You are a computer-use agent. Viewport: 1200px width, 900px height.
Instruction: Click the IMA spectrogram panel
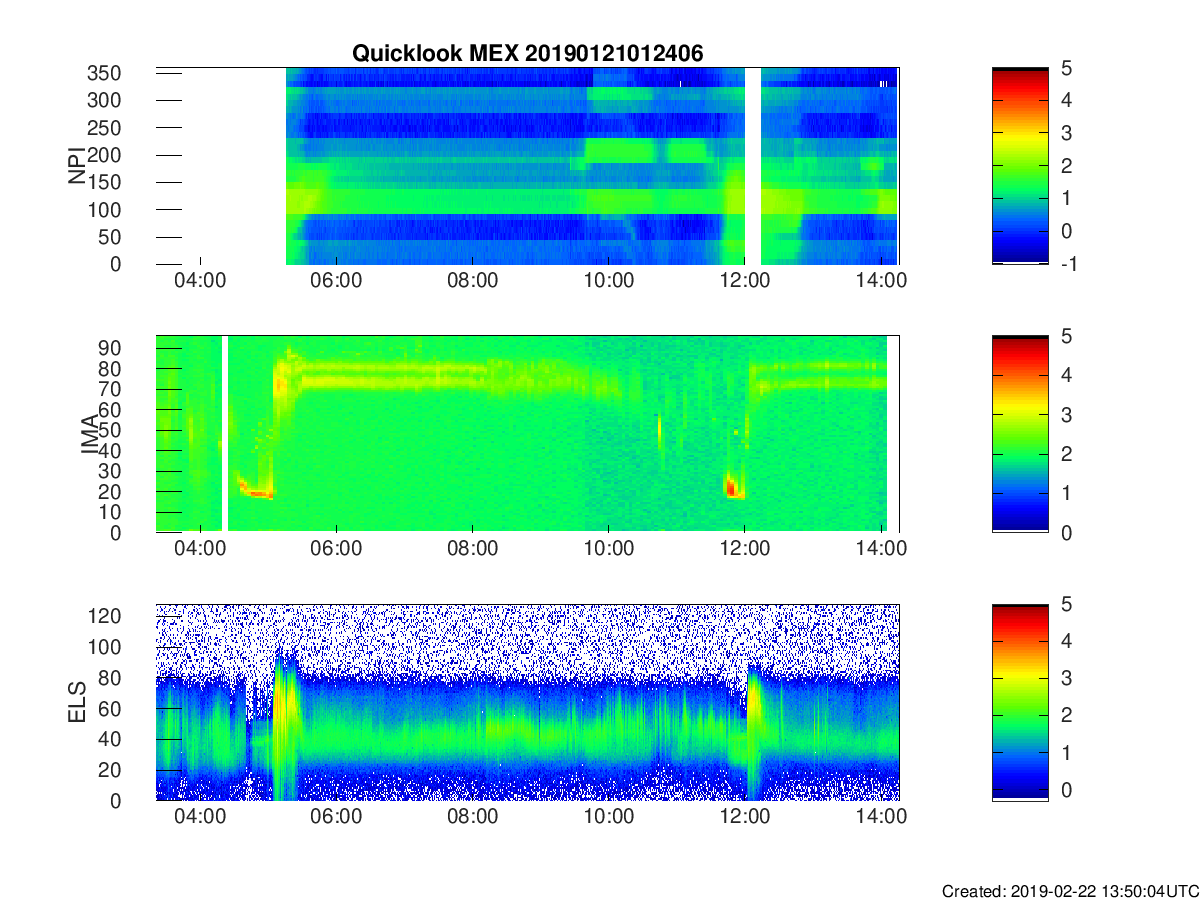point(527,434)
